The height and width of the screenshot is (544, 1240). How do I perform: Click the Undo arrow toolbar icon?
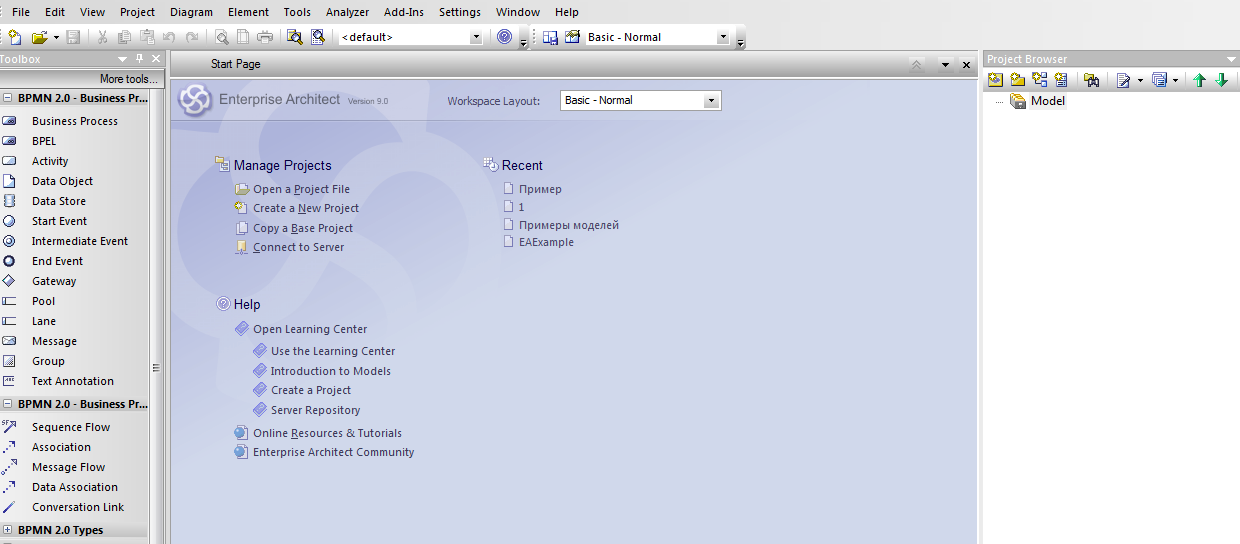(169, 37)
